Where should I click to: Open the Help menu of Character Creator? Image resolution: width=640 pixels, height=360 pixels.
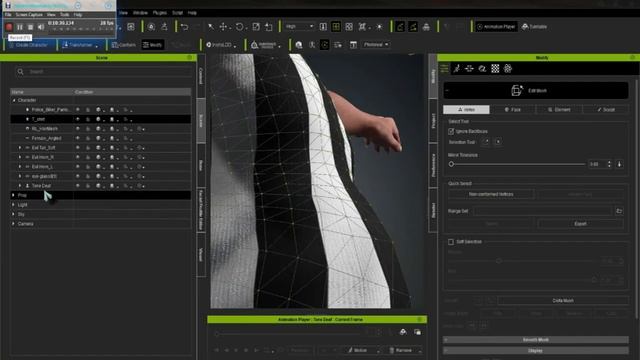click(x=192, y=13)
